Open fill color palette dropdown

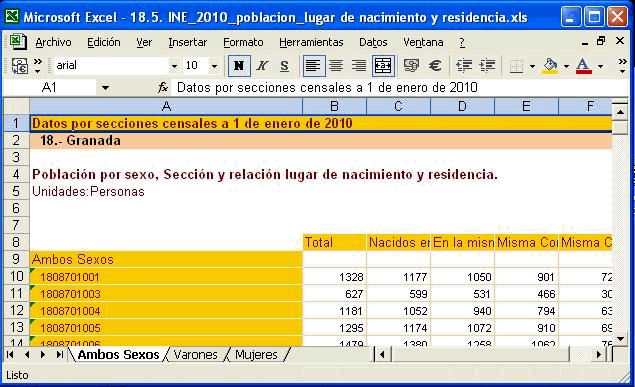(x=566, y=66)
